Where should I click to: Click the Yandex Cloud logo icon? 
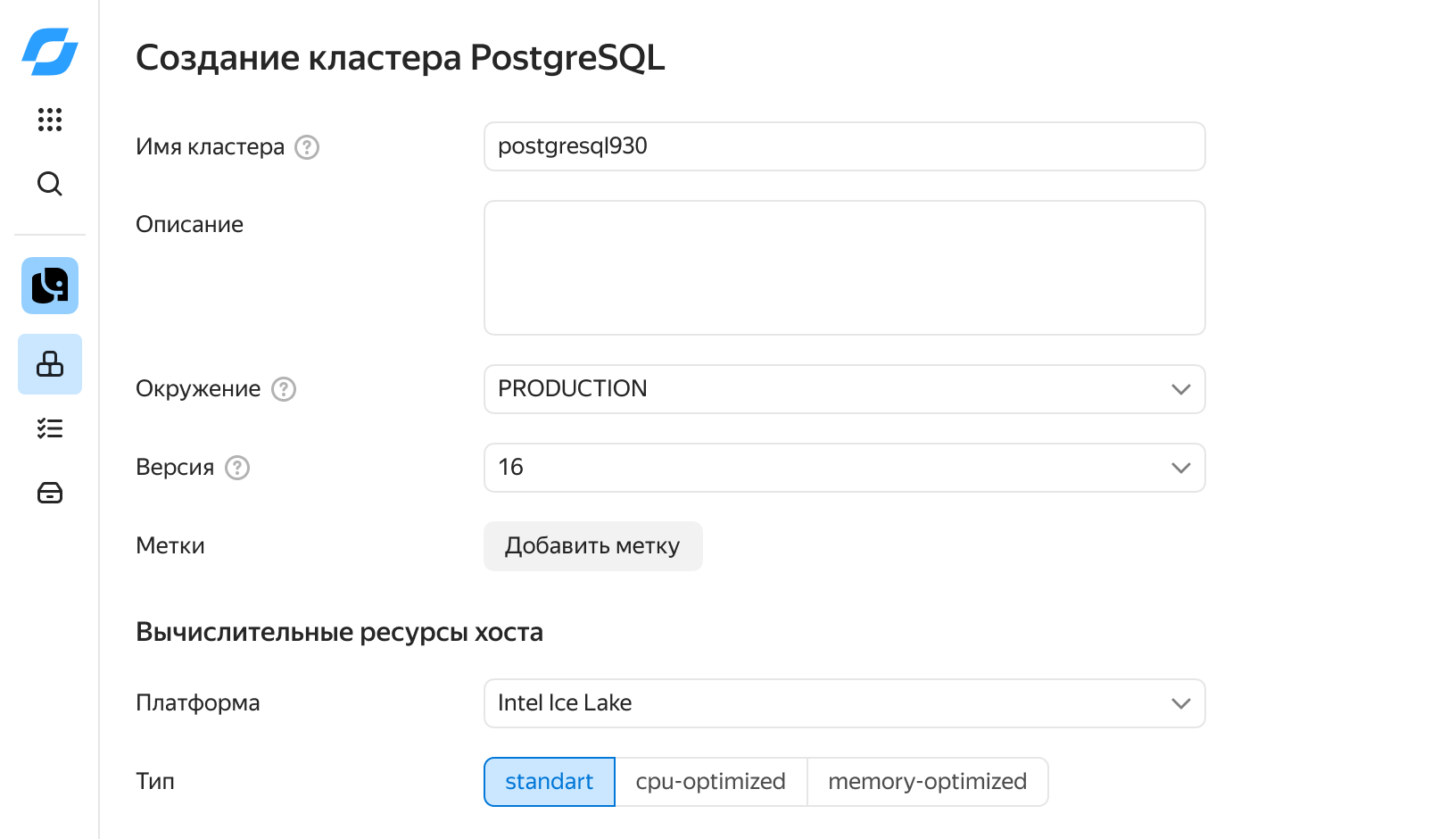coord(50,52)
